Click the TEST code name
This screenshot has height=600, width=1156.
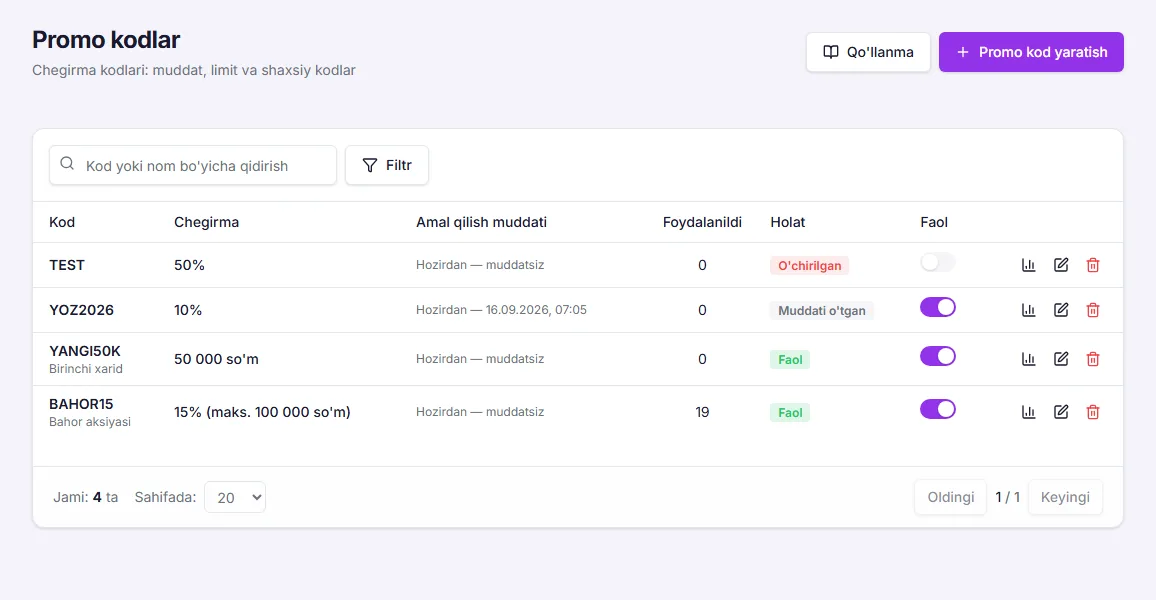point(67,265)
